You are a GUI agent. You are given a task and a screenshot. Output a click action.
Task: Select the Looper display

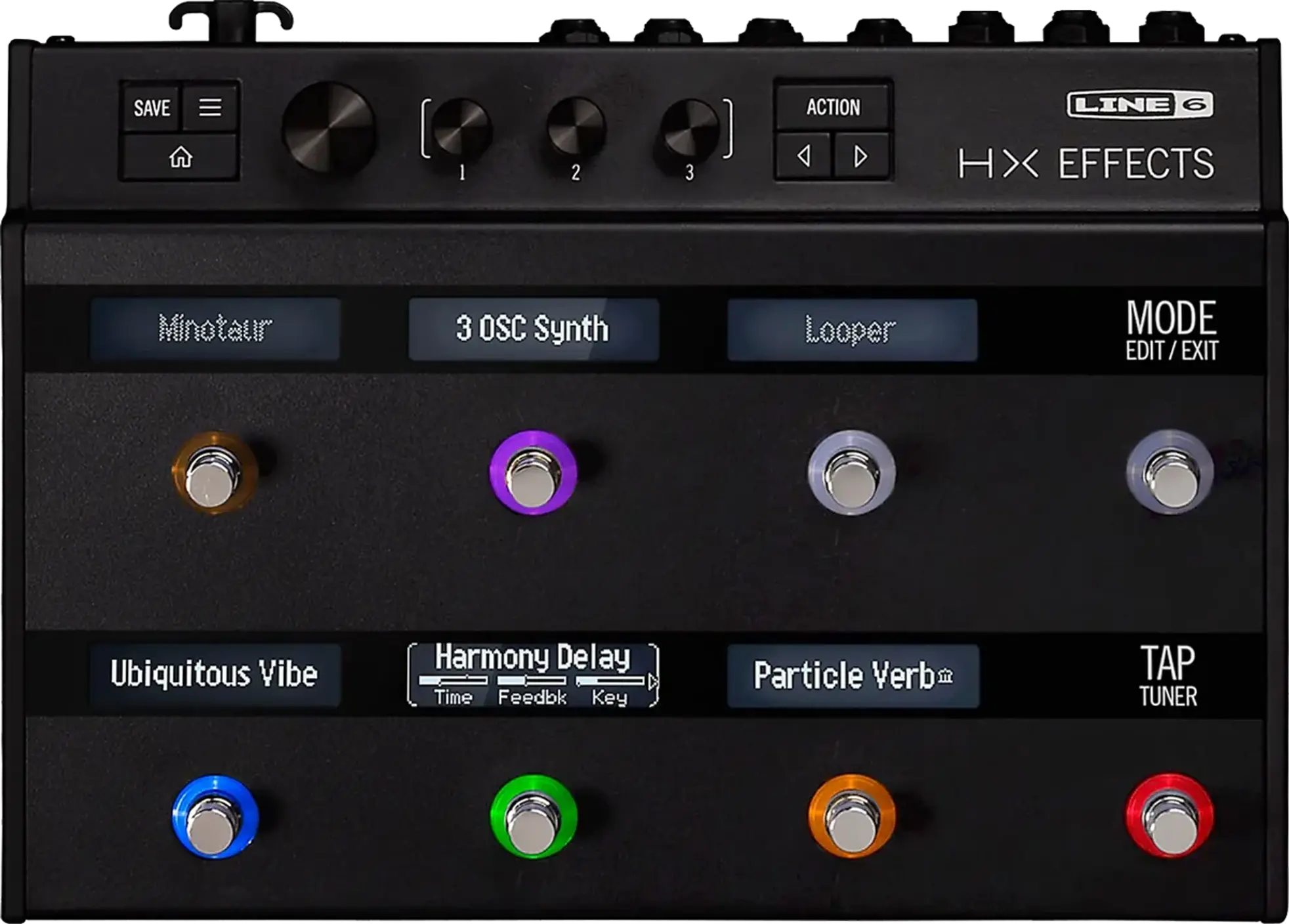coord(852,330)
